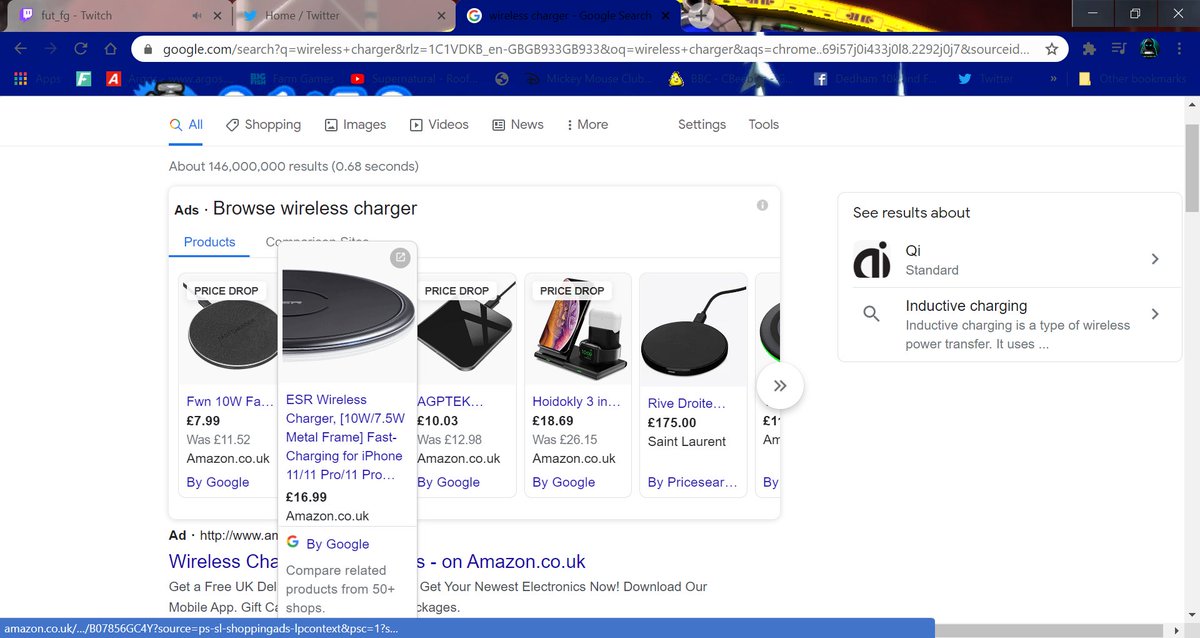Open the media control icon in toolbar

(x=1119, y=49)
